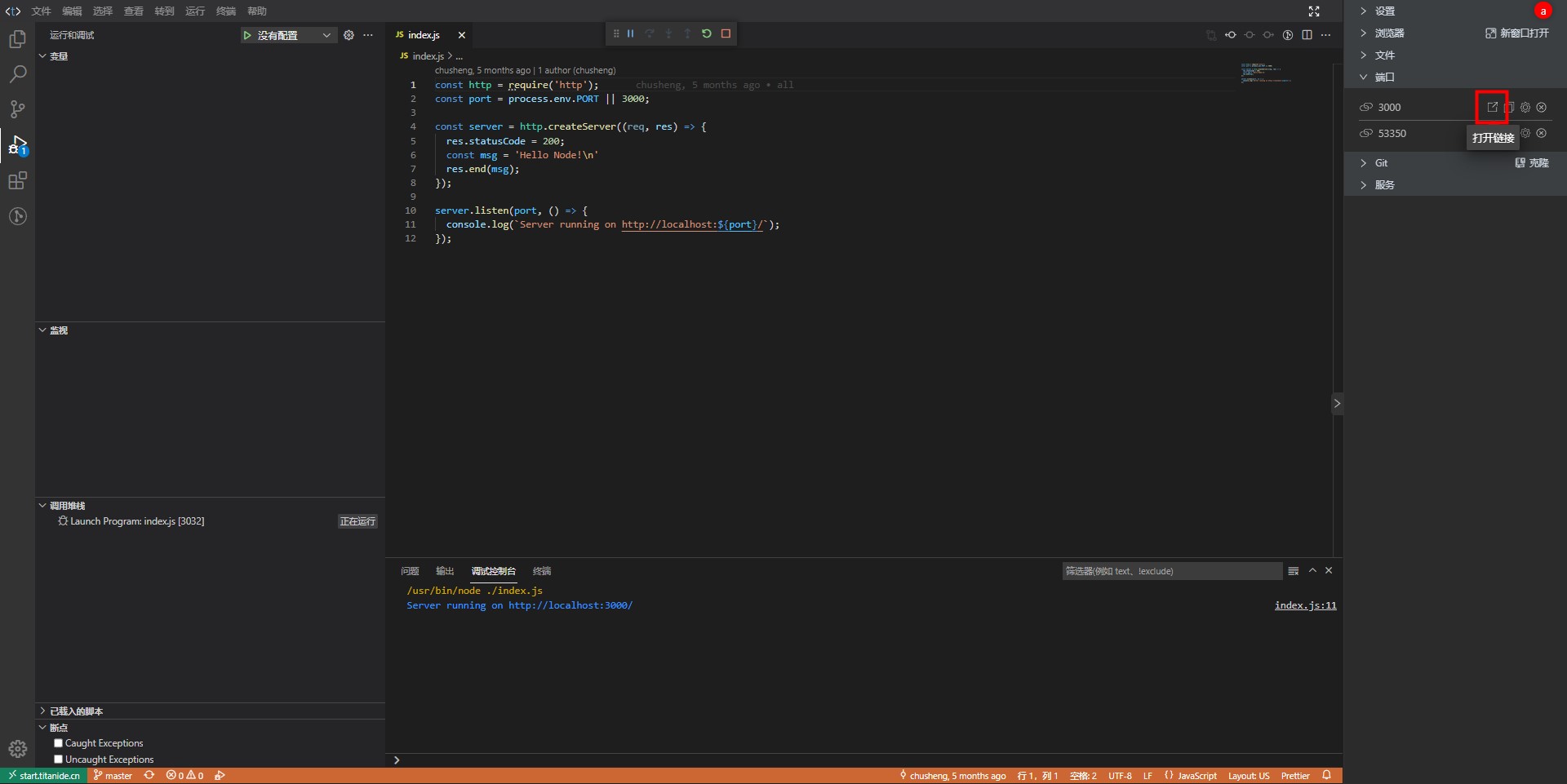Open the Extensions view in the activity bar
1567x784 pixels.
(17, 180)
